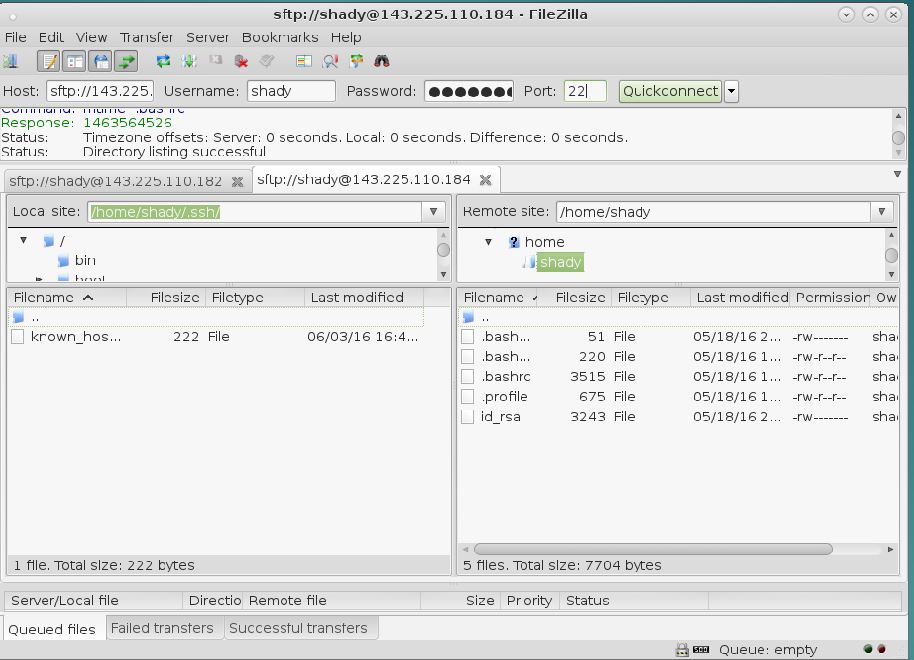Toggle transfer queue display

[x=126, y=61]
